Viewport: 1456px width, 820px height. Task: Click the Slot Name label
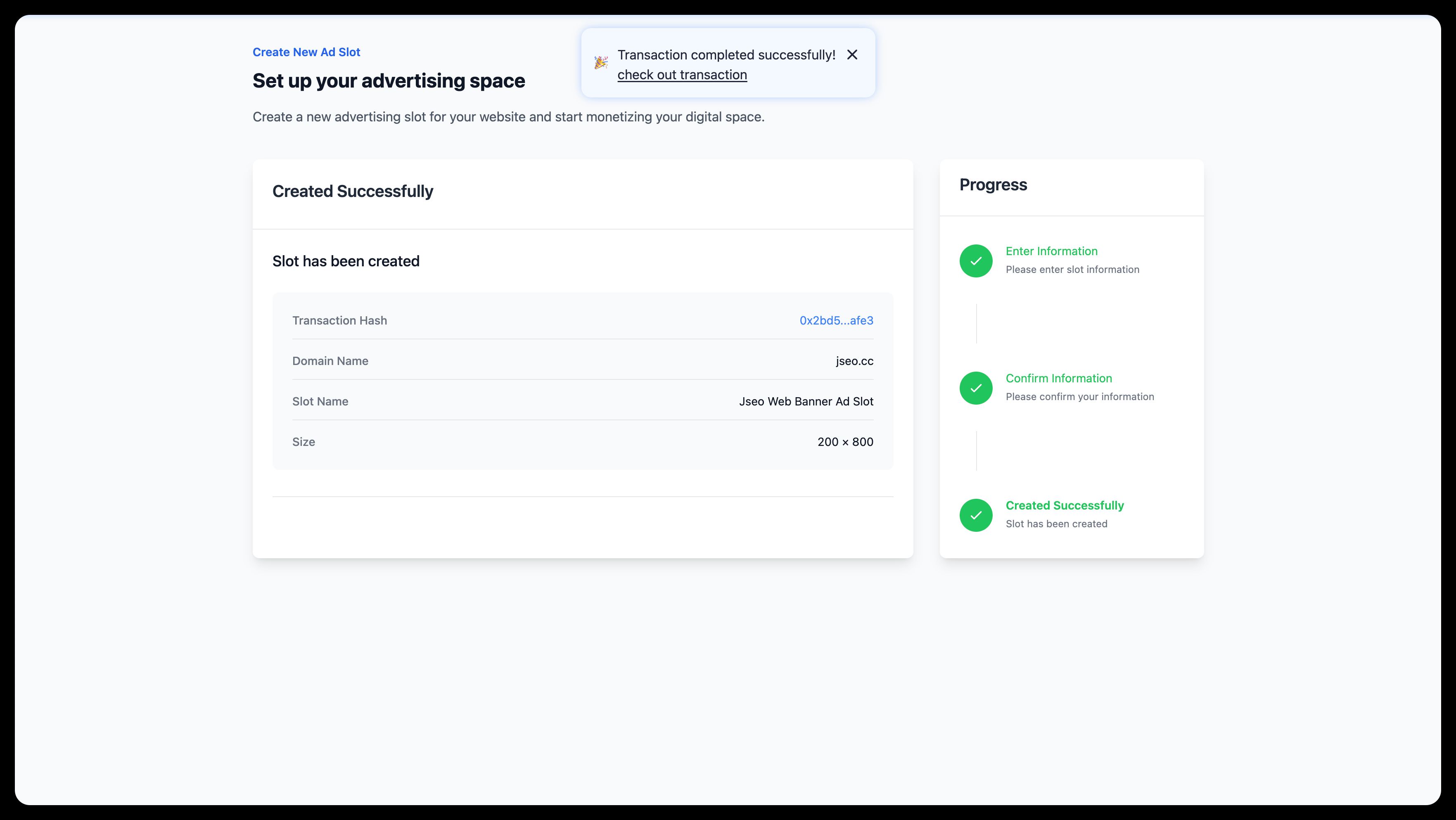tap(320, 401)
